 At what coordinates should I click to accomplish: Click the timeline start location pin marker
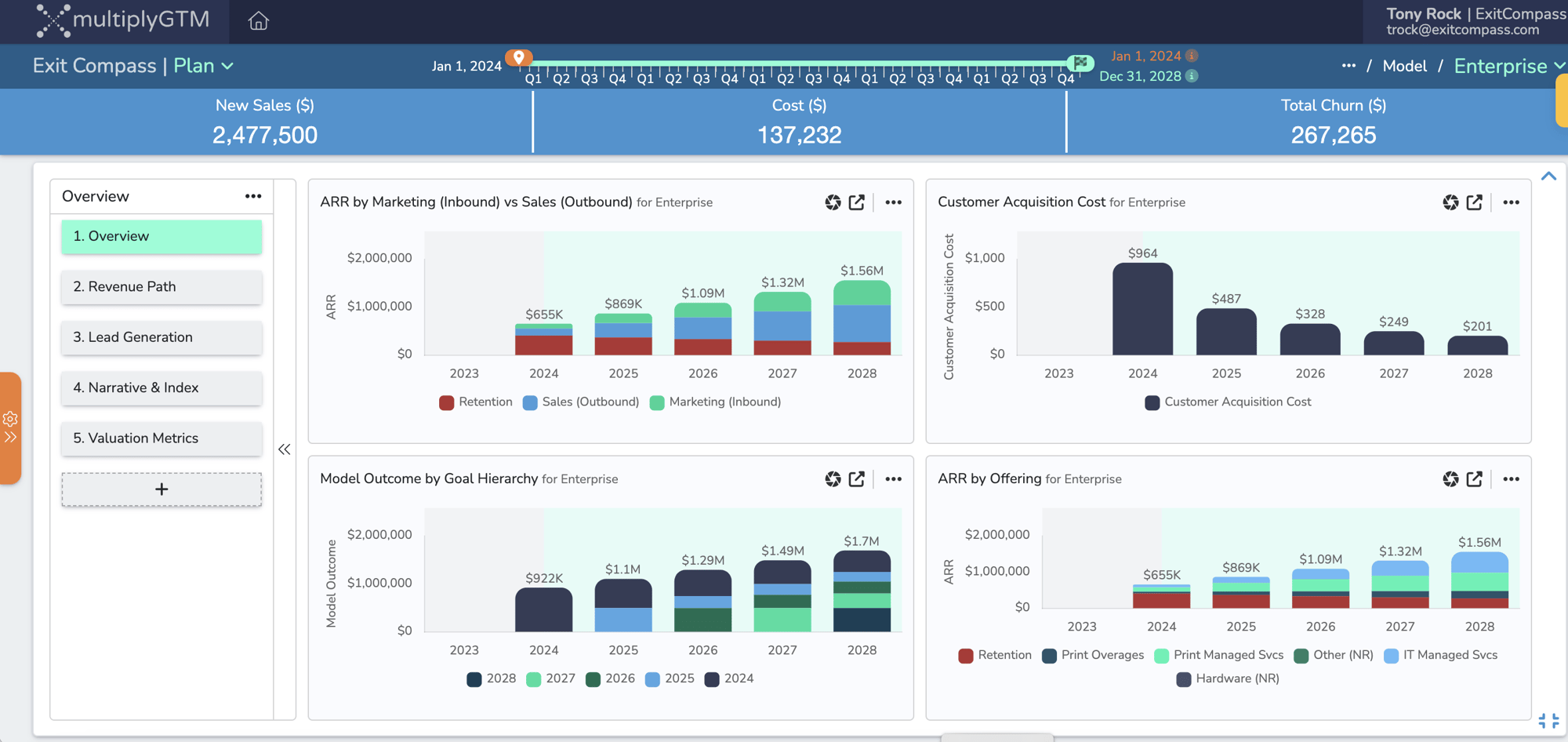tap(518, 57)
